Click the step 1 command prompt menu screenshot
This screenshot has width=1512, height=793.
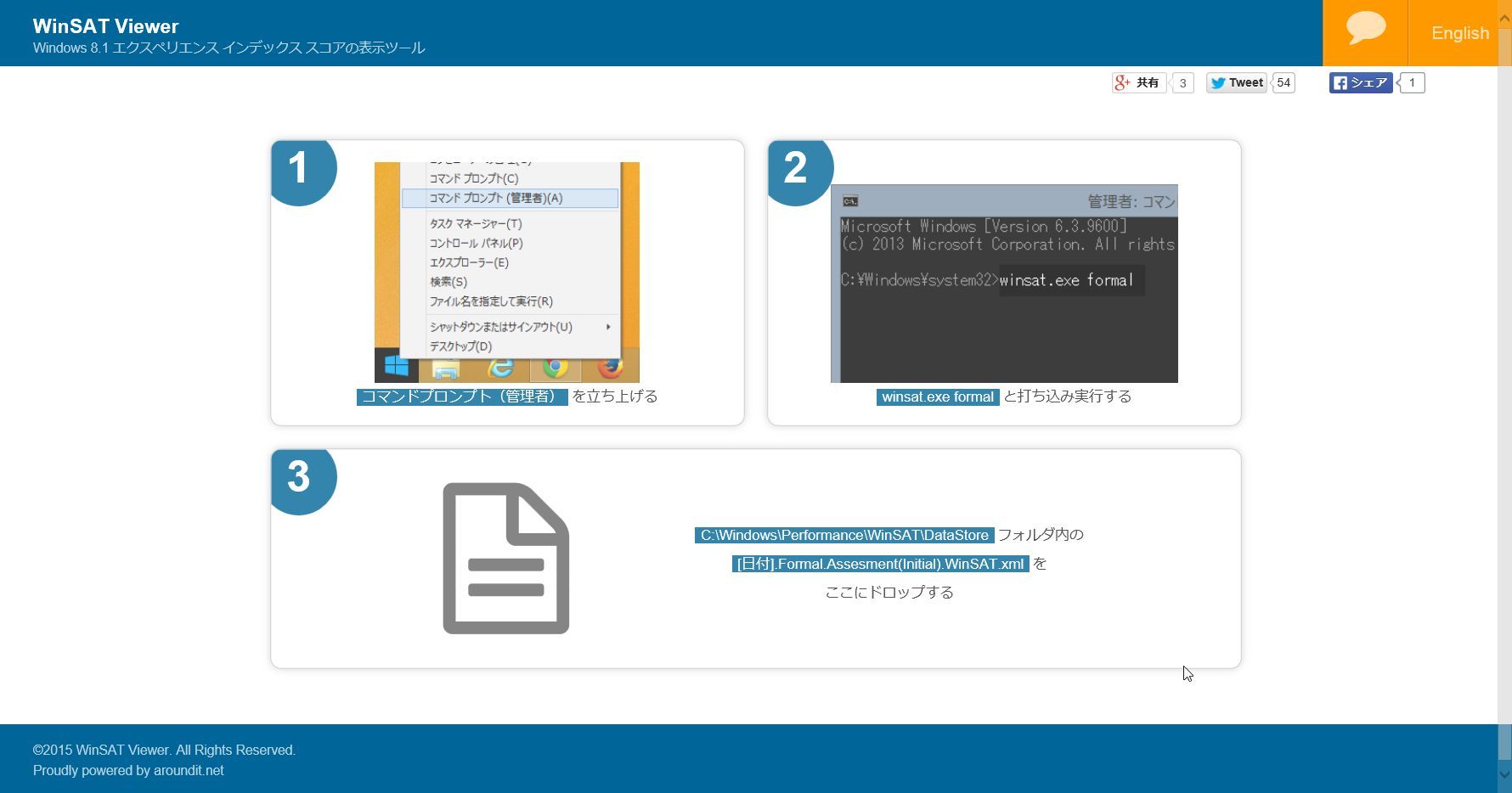(x=506, y=272)
